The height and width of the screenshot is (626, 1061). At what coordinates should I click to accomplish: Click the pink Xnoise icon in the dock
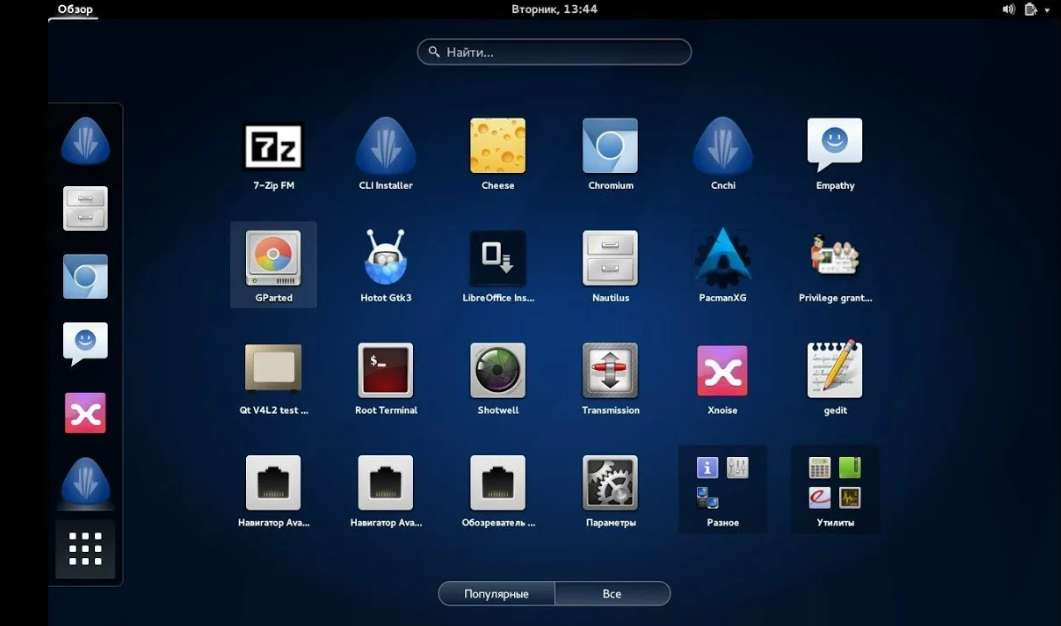point(85,413)
